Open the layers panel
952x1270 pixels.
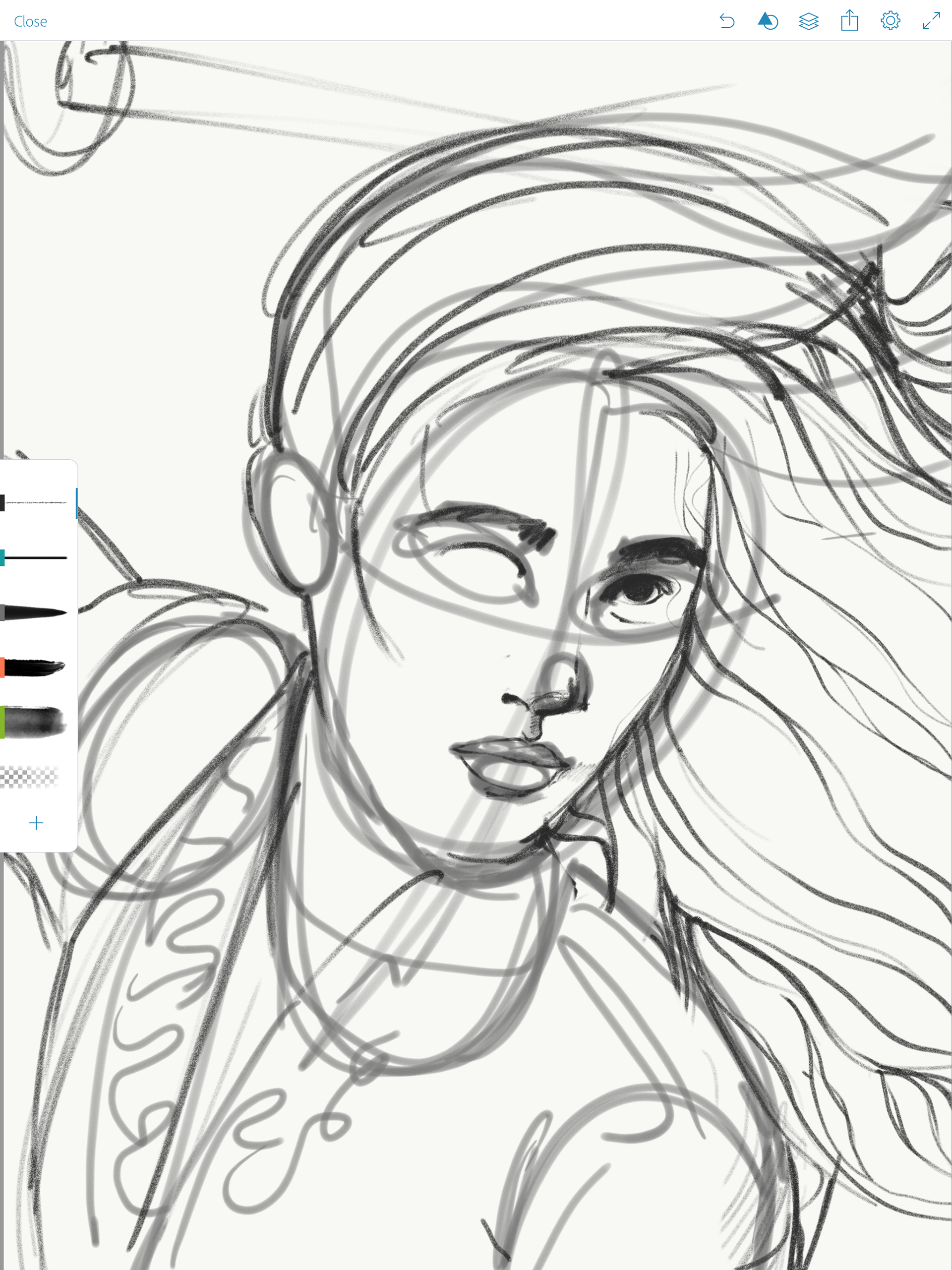[808, 21]
